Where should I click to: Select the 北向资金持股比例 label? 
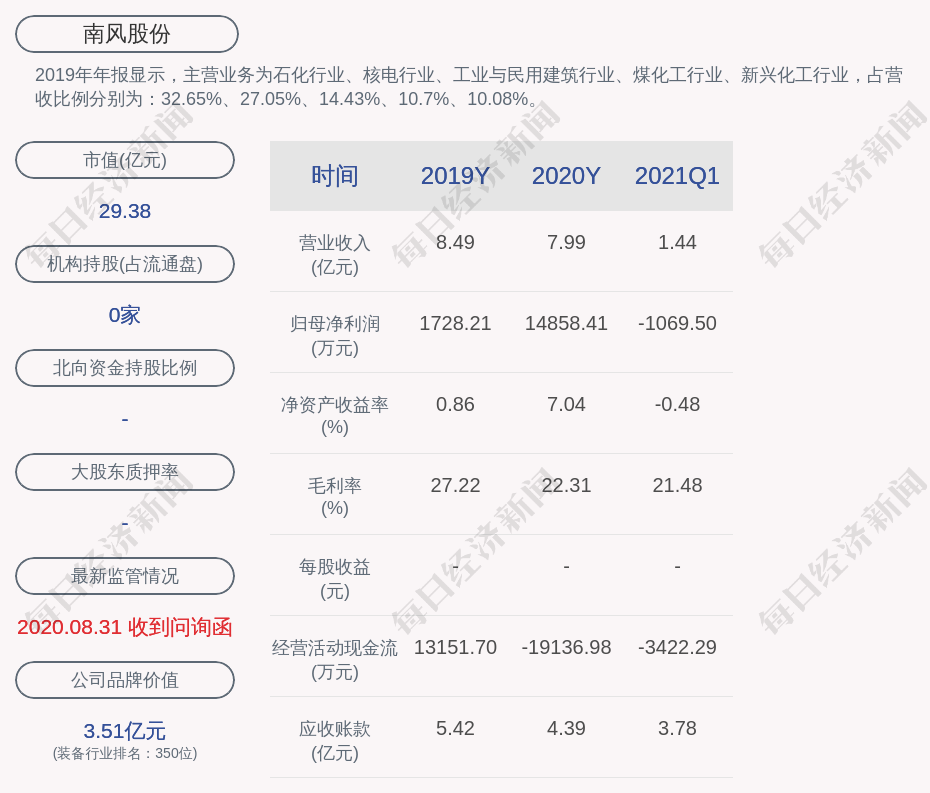point(125,368)
